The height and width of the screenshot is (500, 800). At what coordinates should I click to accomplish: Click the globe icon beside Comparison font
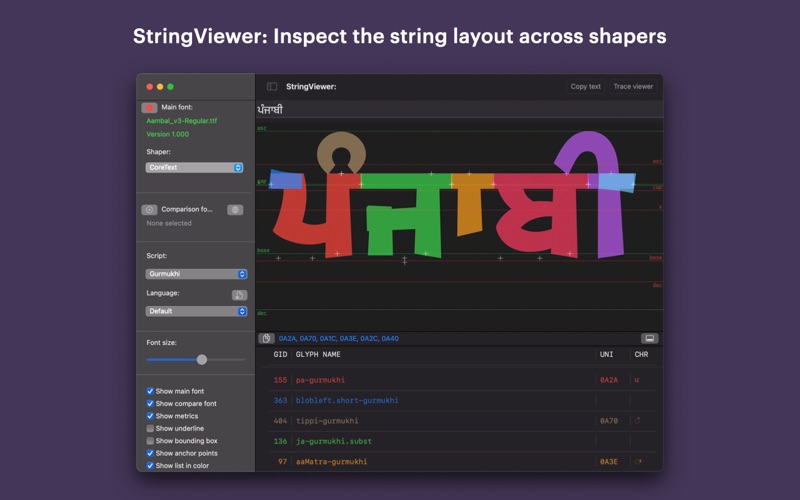[235, 210]
